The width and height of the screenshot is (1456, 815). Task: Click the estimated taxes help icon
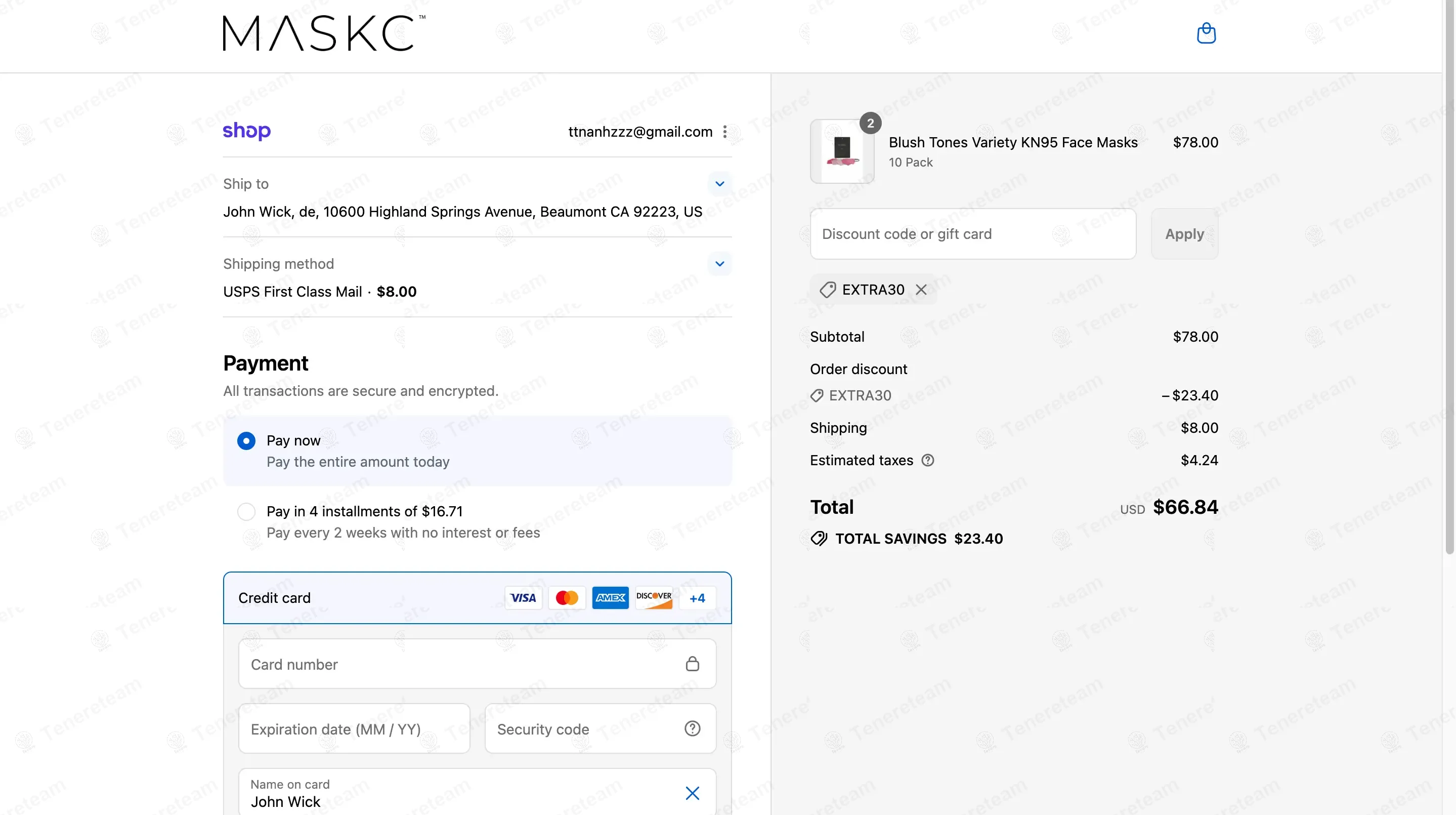click(927, 460)
